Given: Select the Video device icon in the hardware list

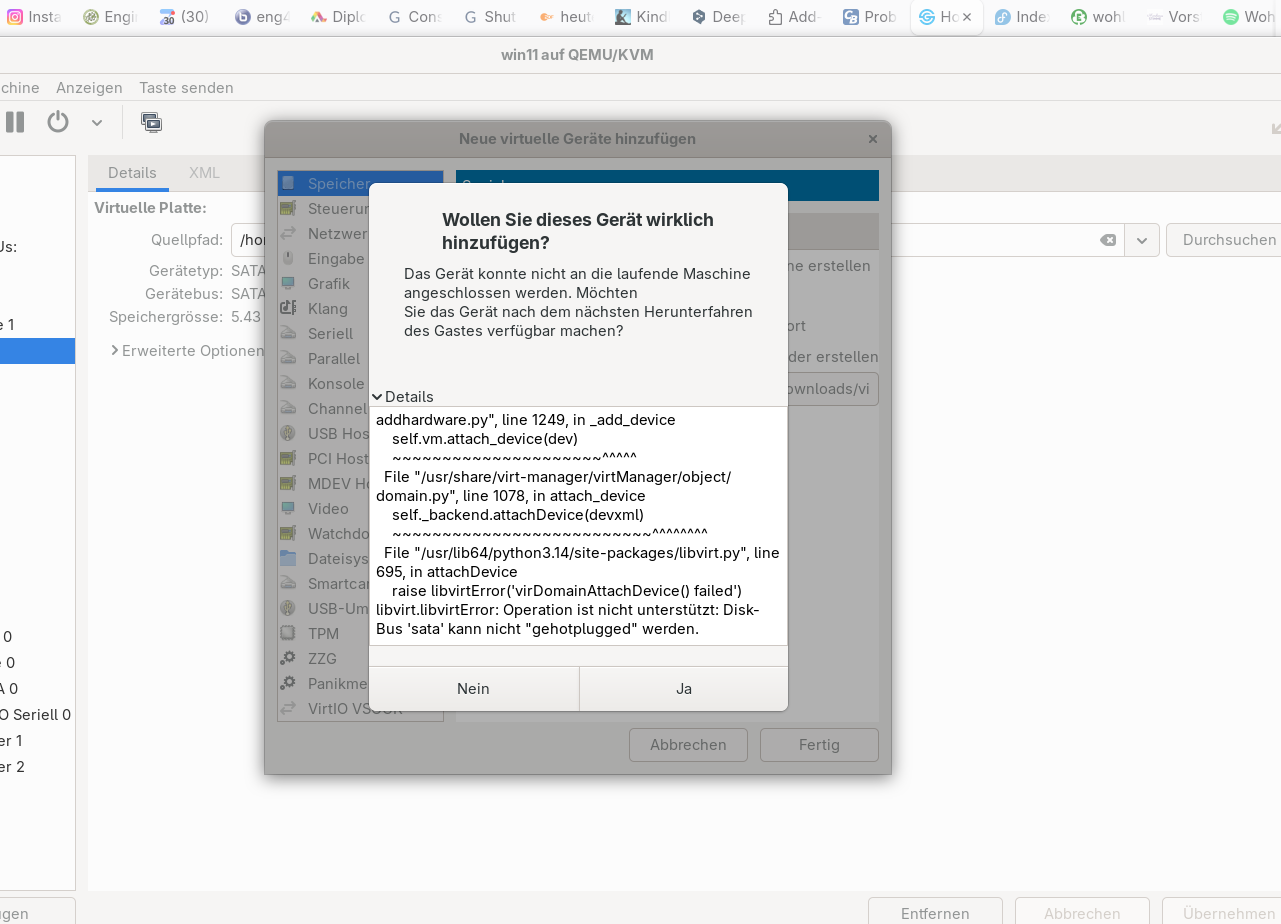Looking at the screenshot, I should click(x=288, y=508).
